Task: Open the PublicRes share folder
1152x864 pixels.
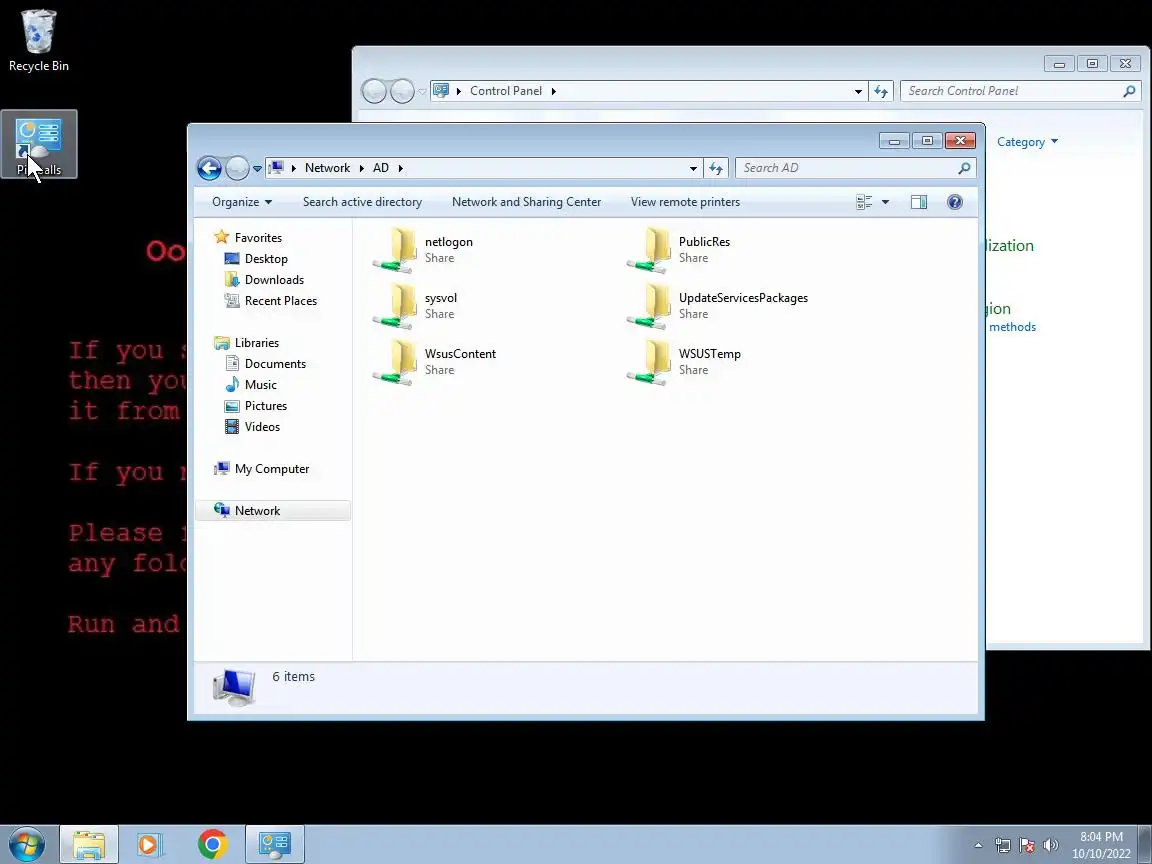Action: (x=678, y=250)
